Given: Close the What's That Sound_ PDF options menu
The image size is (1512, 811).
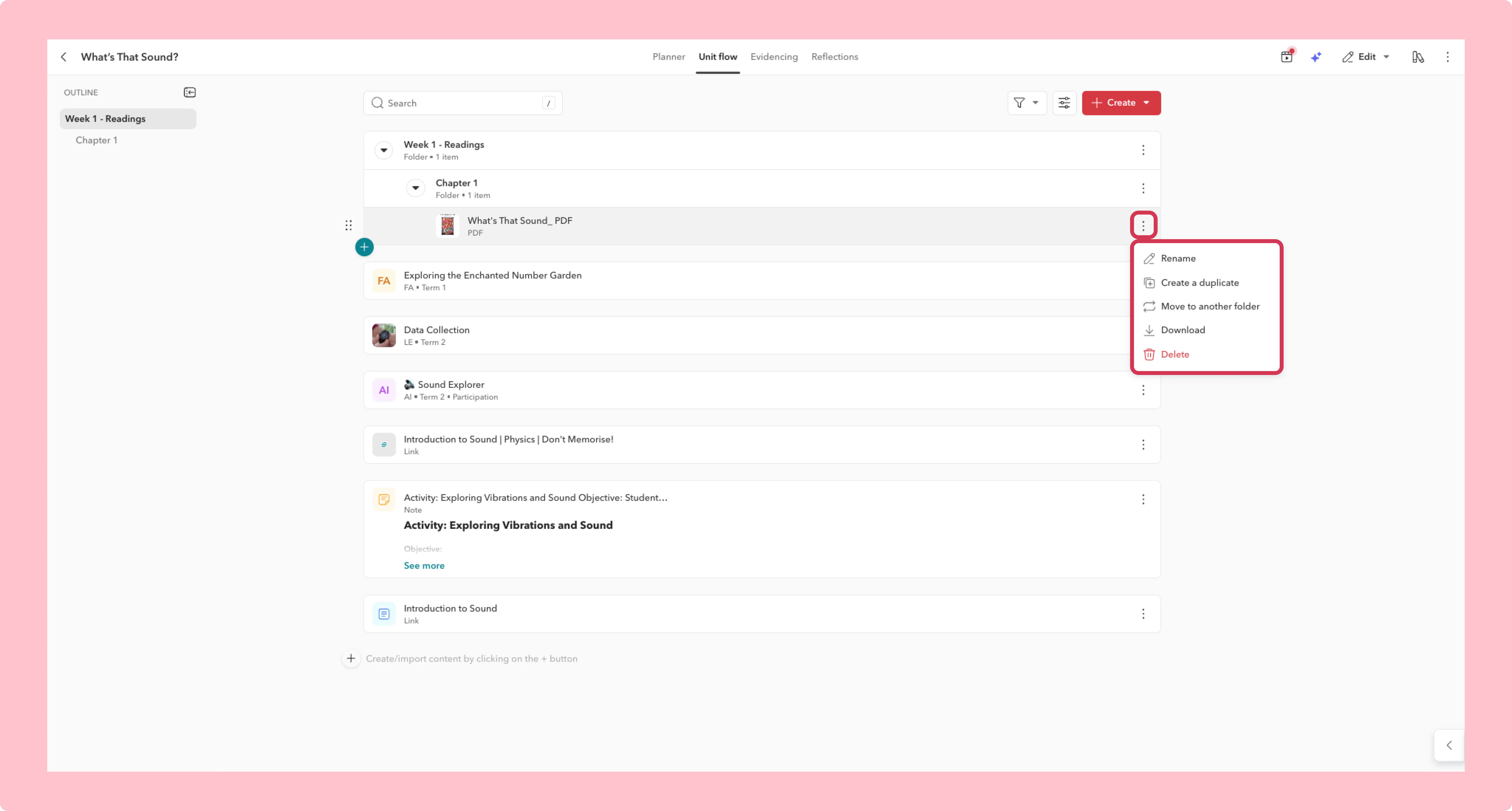Looking at the screenshot, I should coord(1143,225).
